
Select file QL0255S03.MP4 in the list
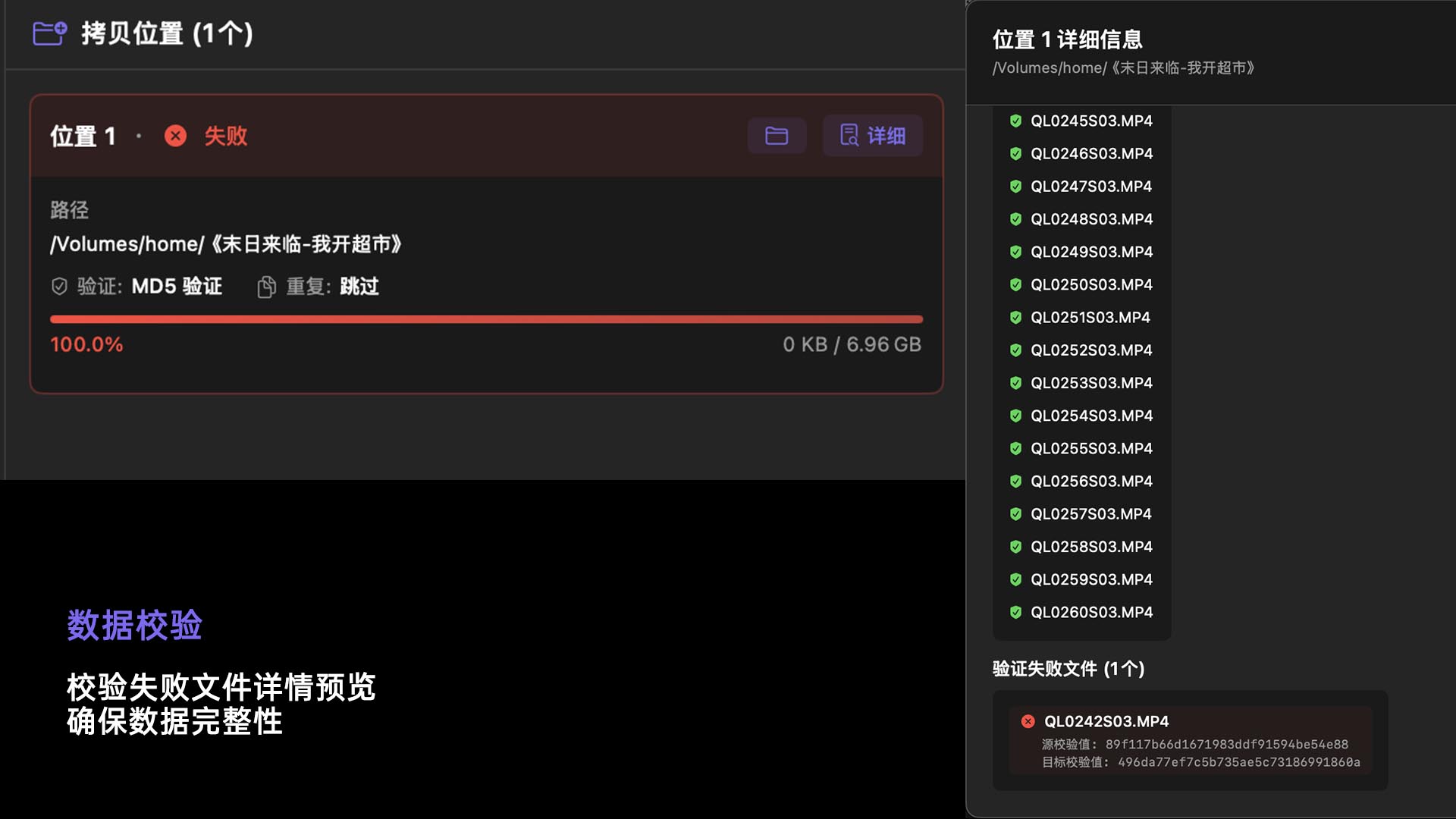click(x=1090, y=448)
